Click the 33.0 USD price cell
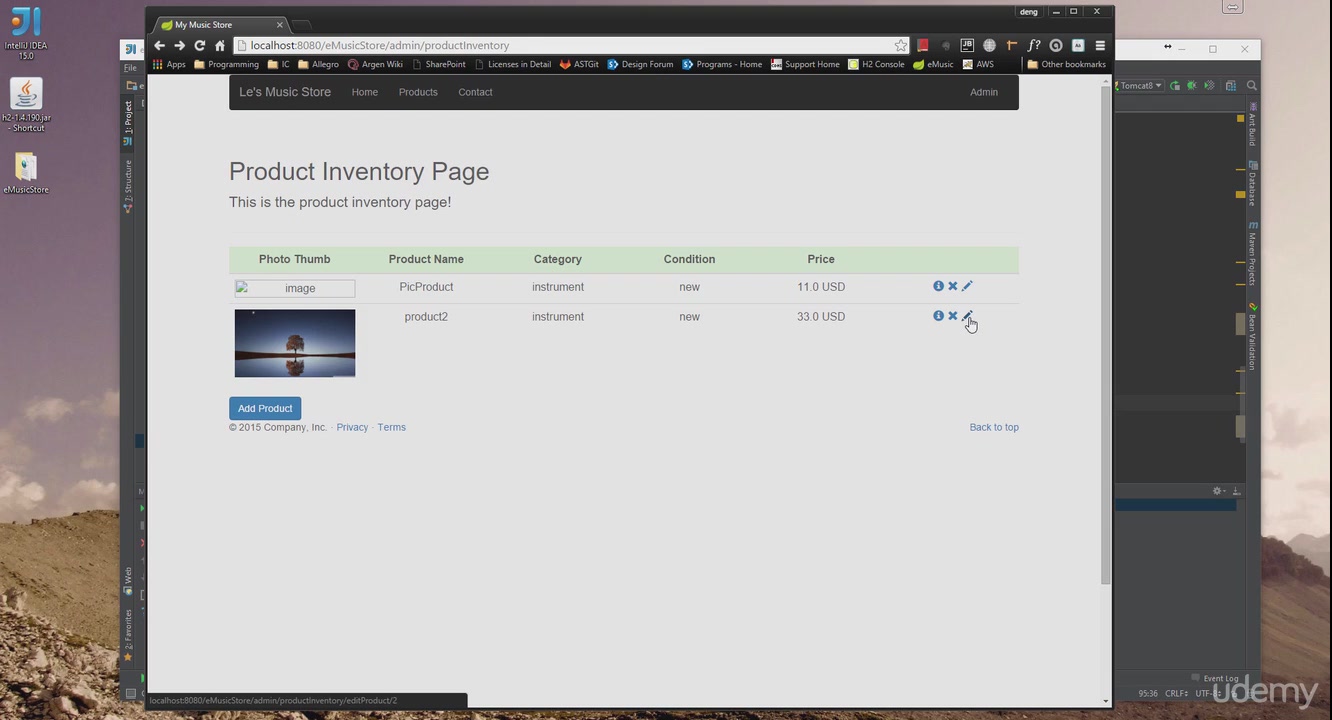Screen dimensions: 1332x720 [x=821, y=316]
